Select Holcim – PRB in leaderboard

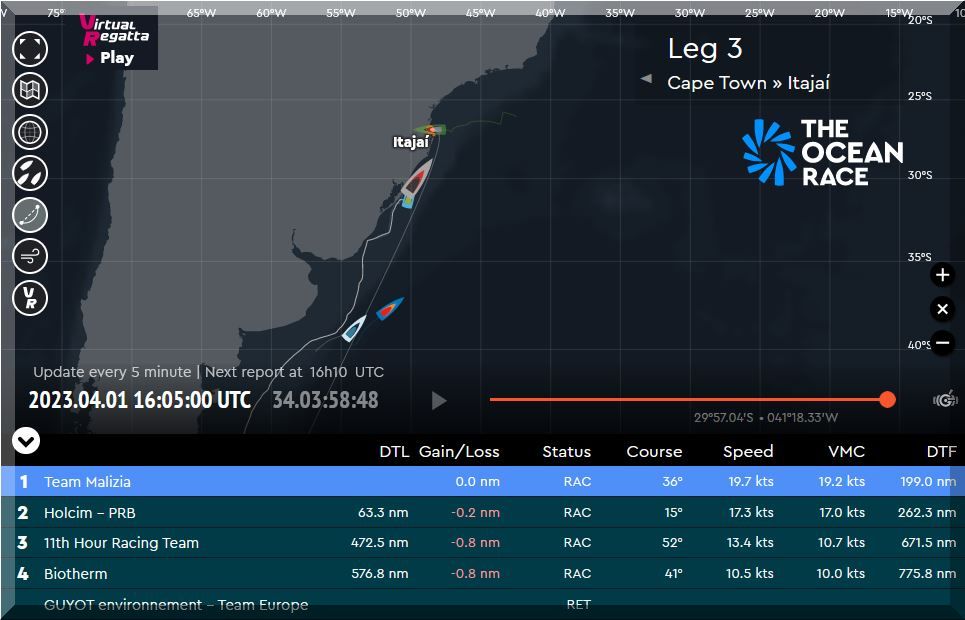[x=90, y=512]
